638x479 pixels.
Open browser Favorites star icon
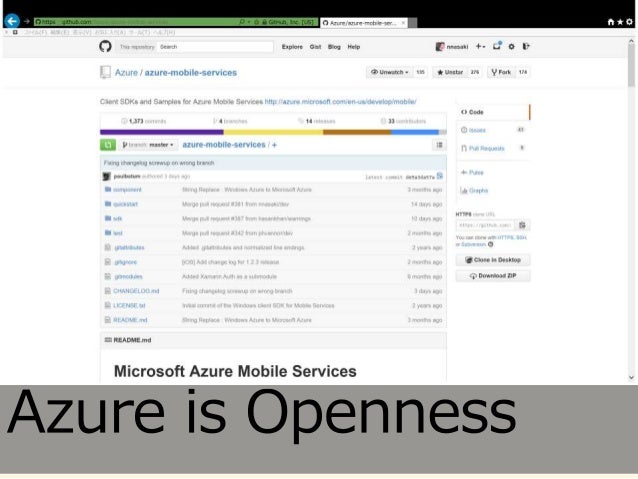coord(620,22)
